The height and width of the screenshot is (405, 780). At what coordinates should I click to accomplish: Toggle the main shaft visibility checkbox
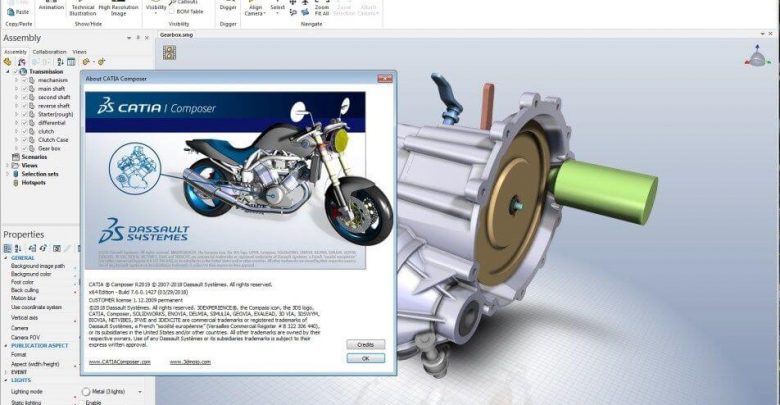pos(24,89)
